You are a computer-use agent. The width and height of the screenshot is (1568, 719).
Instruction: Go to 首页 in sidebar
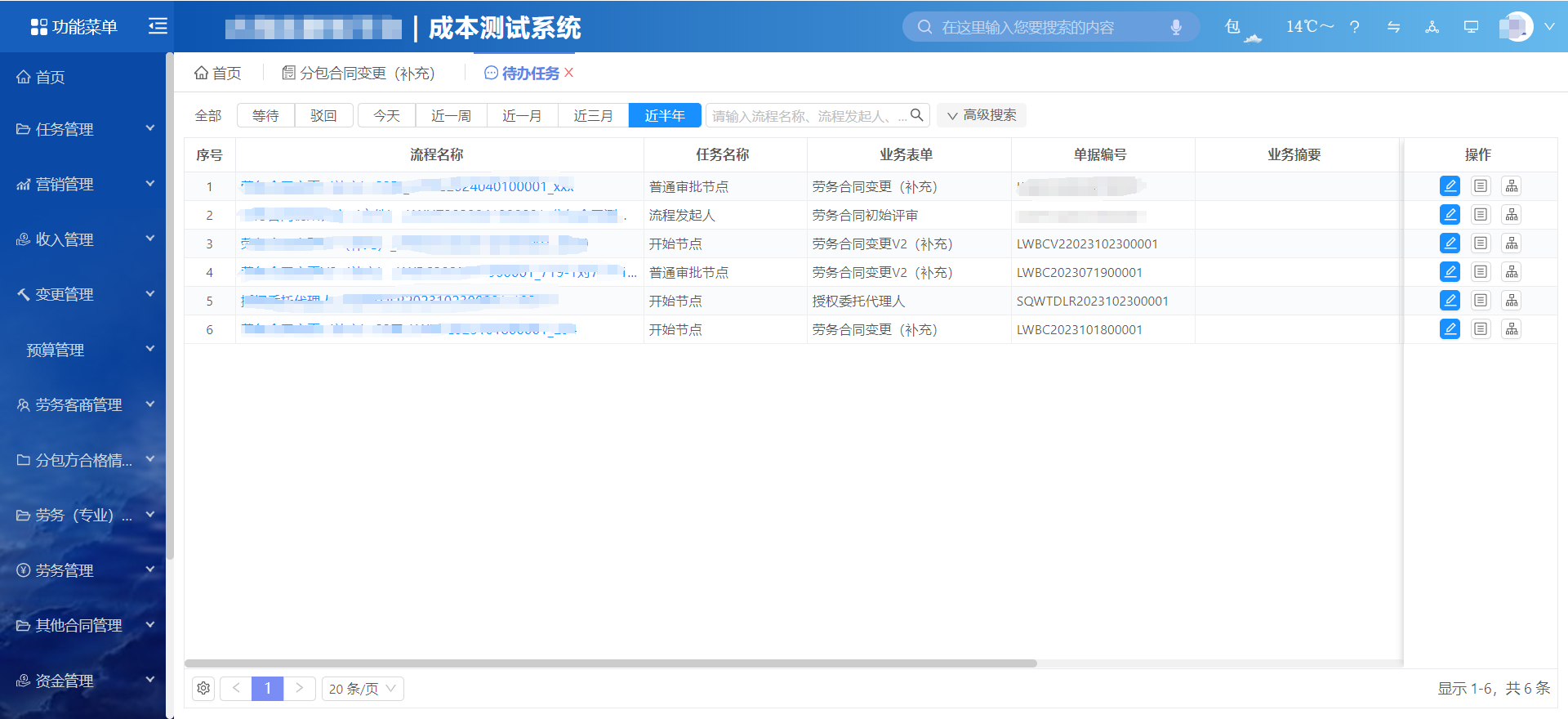click(x=41, y=77)
